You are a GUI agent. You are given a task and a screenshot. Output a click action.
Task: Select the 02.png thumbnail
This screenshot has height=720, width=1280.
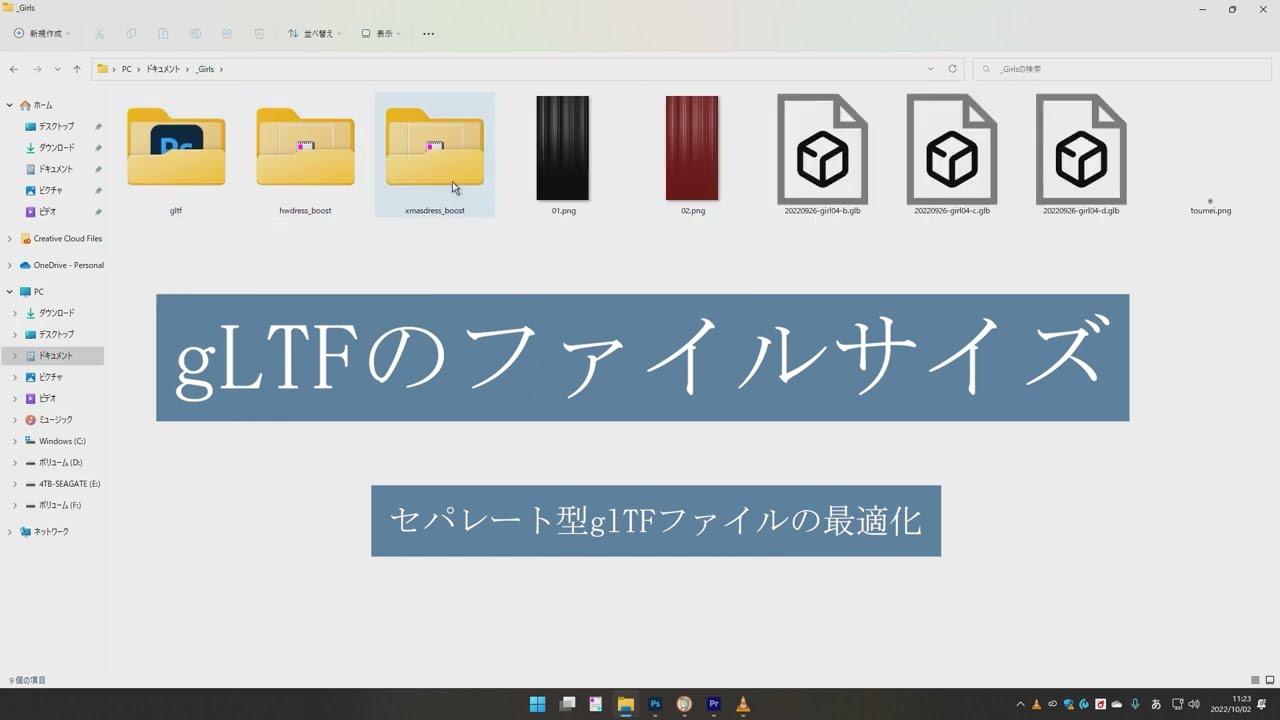692,148
